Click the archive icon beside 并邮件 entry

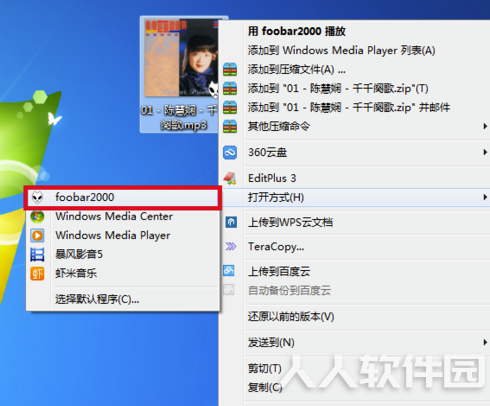(230, 107)
